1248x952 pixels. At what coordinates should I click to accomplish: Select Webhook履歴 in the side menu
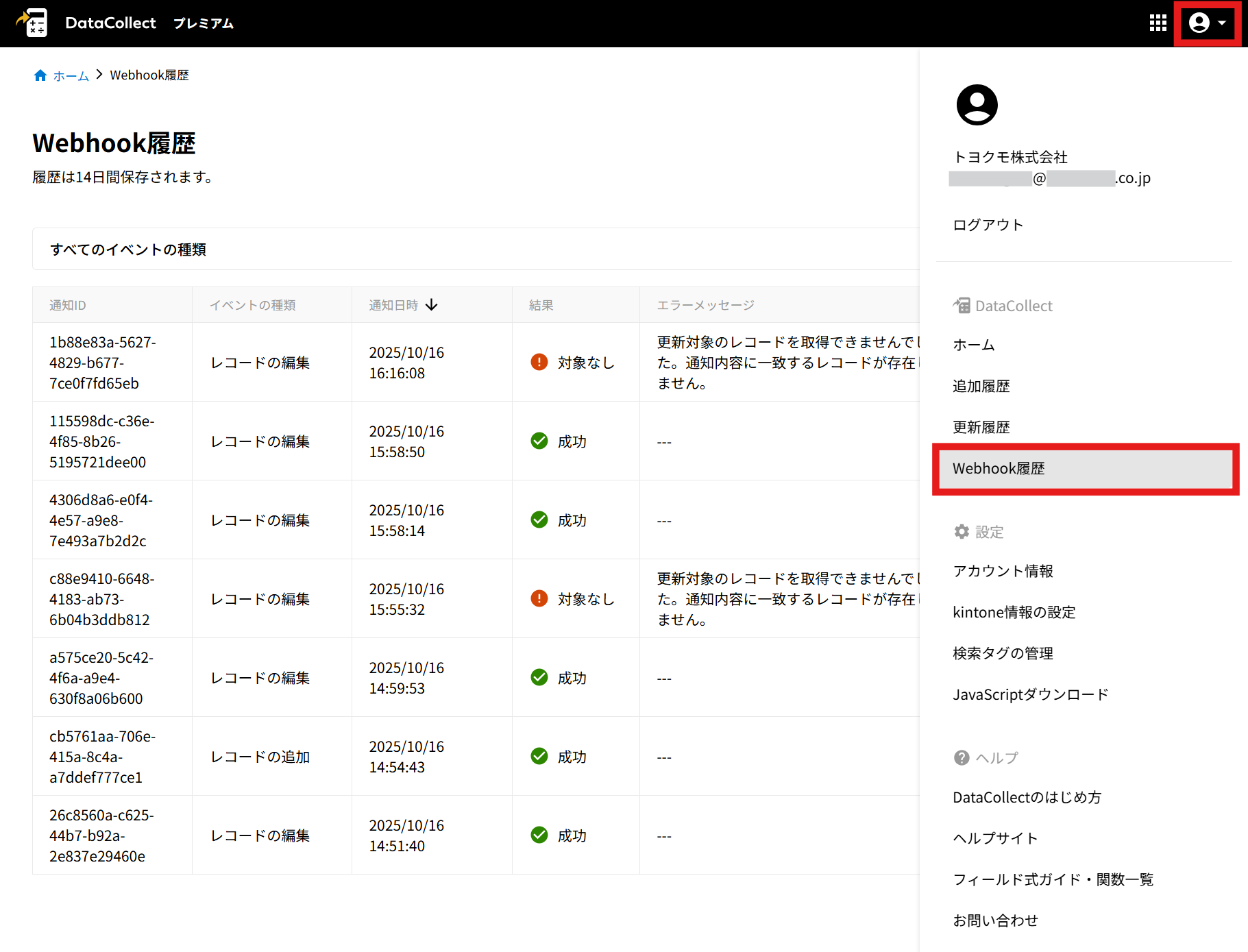[999, 469]
